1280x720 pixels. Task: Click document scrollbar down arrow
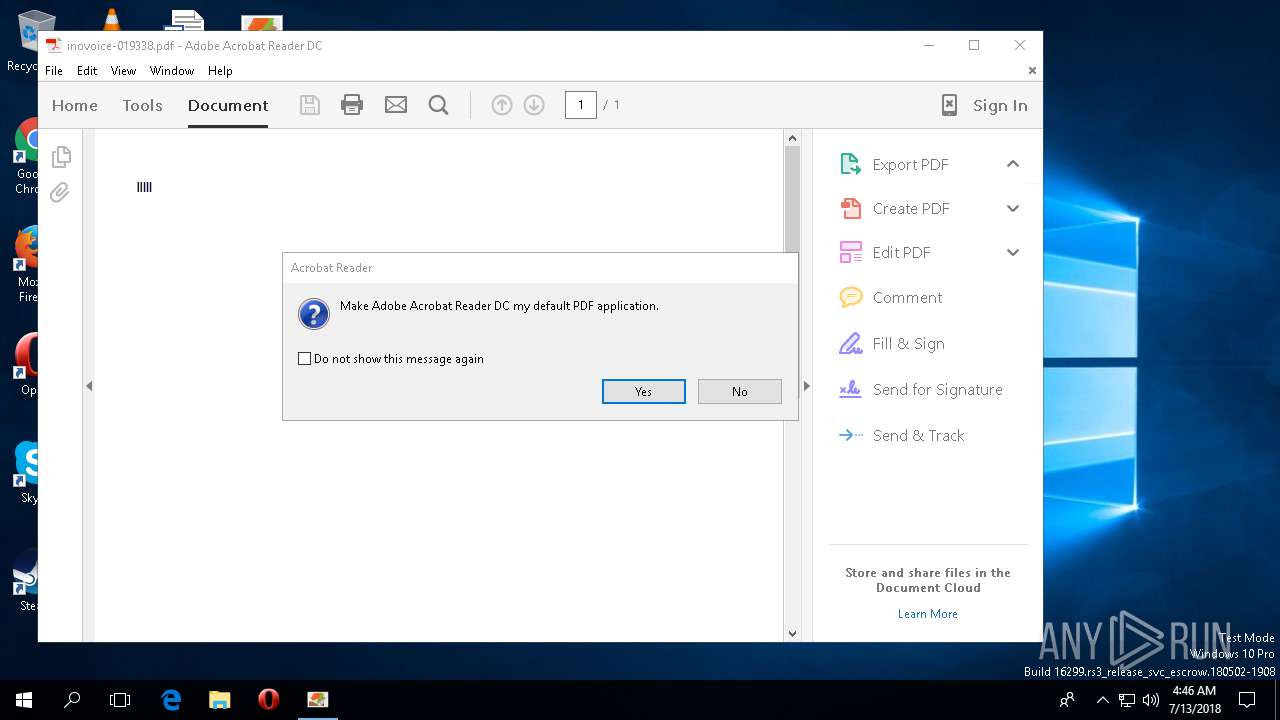pyautogui.click(x=792, y=633)
